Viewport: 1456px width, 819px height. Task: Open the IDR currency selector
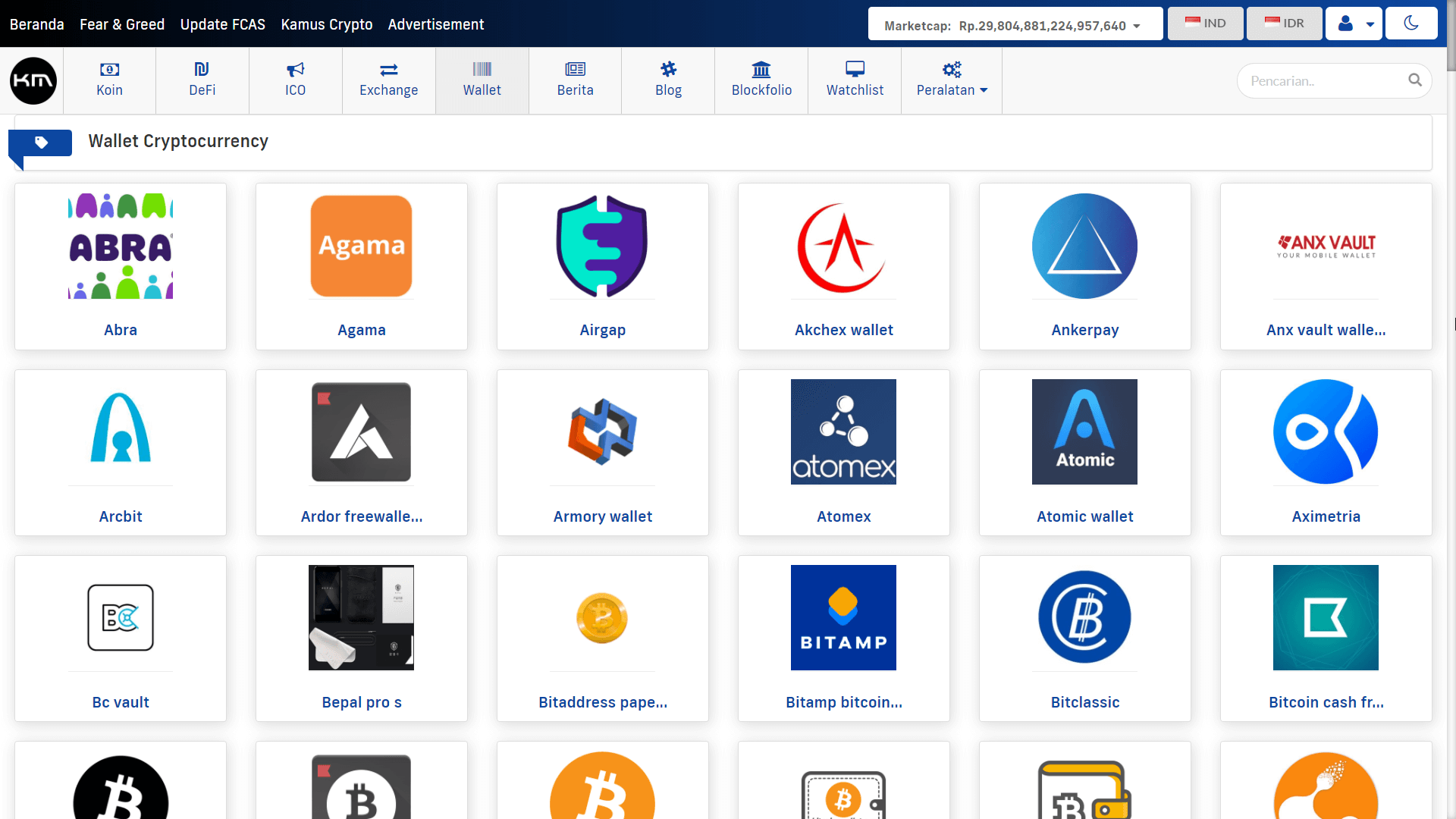[1285, 24]
